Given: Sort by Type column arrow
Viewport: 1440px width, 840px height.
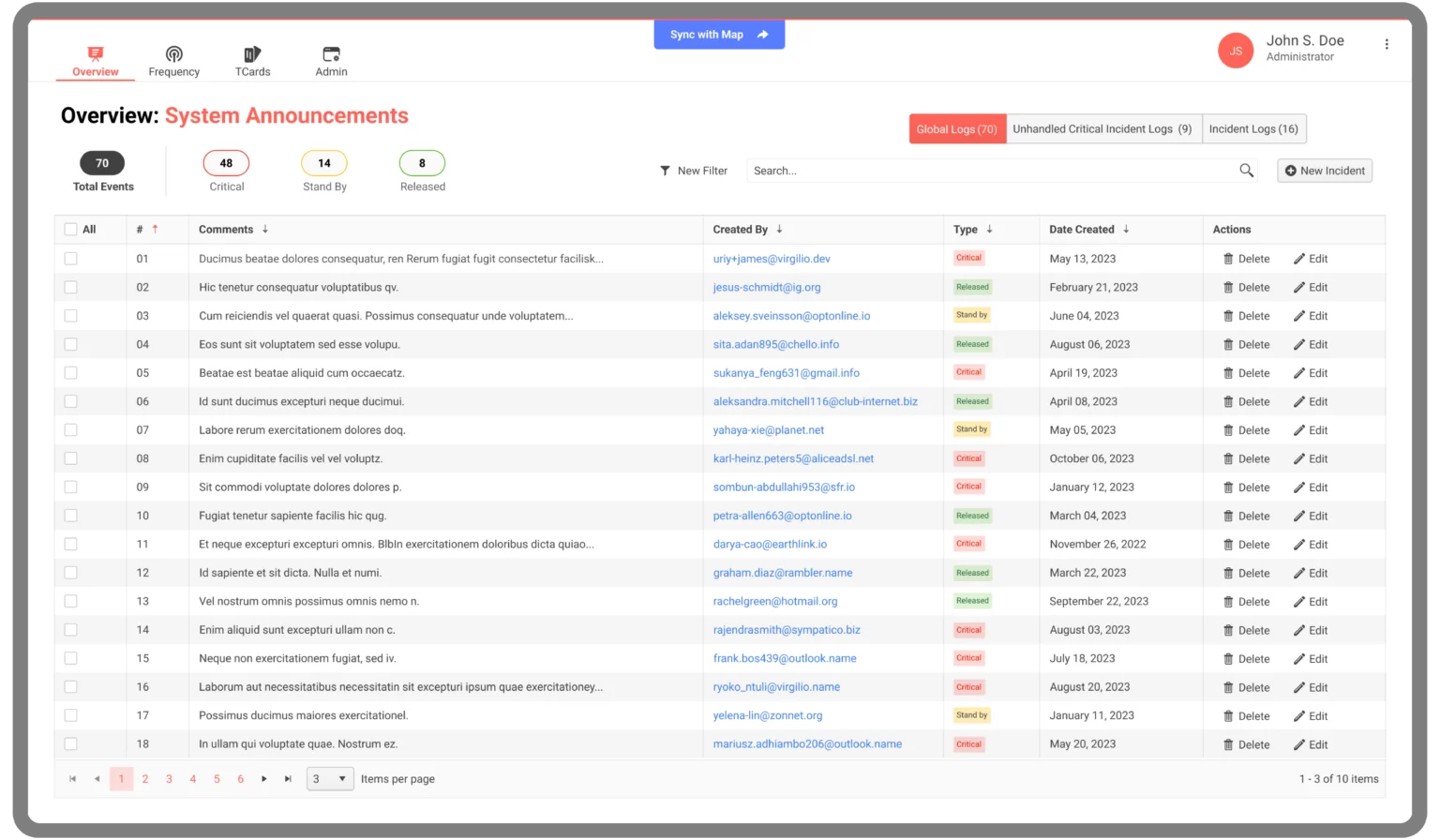Looking at the screenshot, I should tap(989, 229).
